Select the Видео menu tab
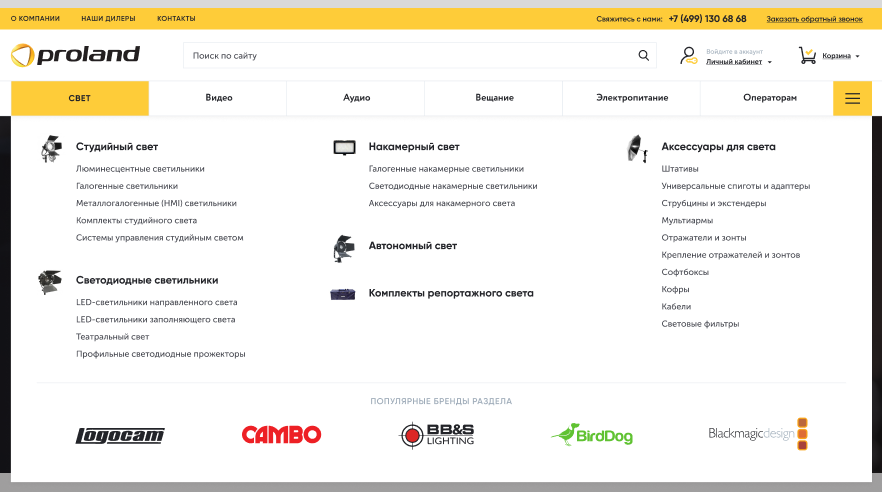The height and width of the screenshot is (492, 882). pyautogui.click(x=218, y=98)
